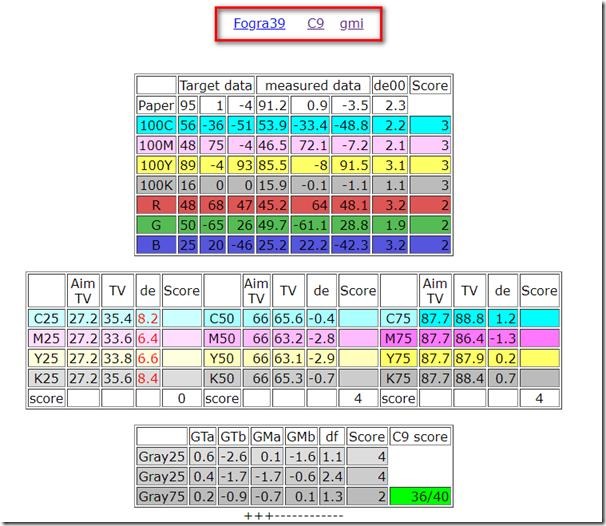Click the +++ rating line below tables
Screen dimensions: 606x526
(x=294, y=516)
